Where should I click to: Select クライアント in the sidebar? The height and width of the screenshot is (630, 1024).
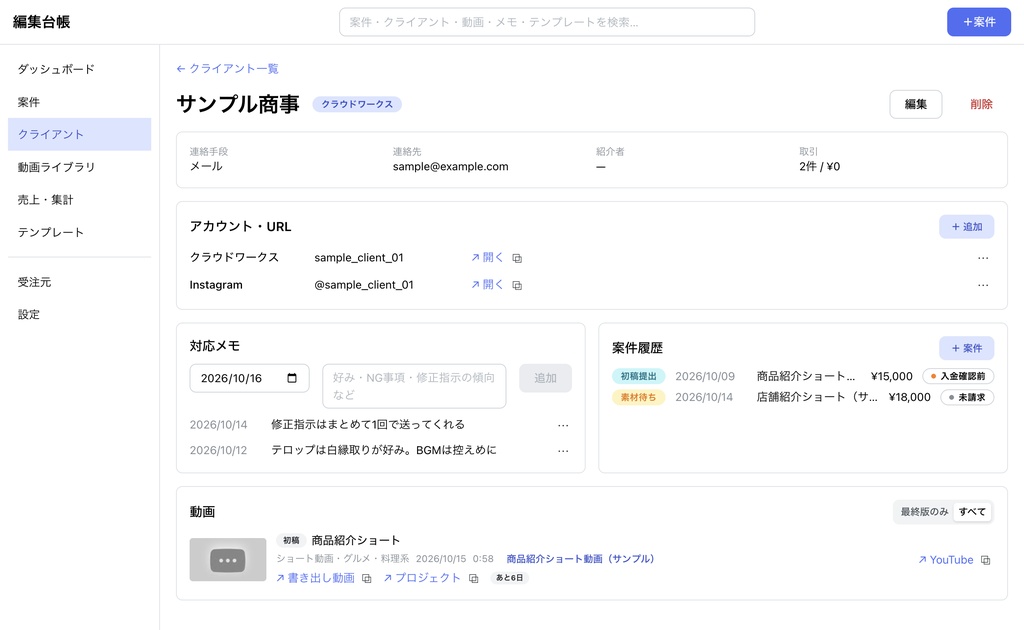[x=80, y=134]
